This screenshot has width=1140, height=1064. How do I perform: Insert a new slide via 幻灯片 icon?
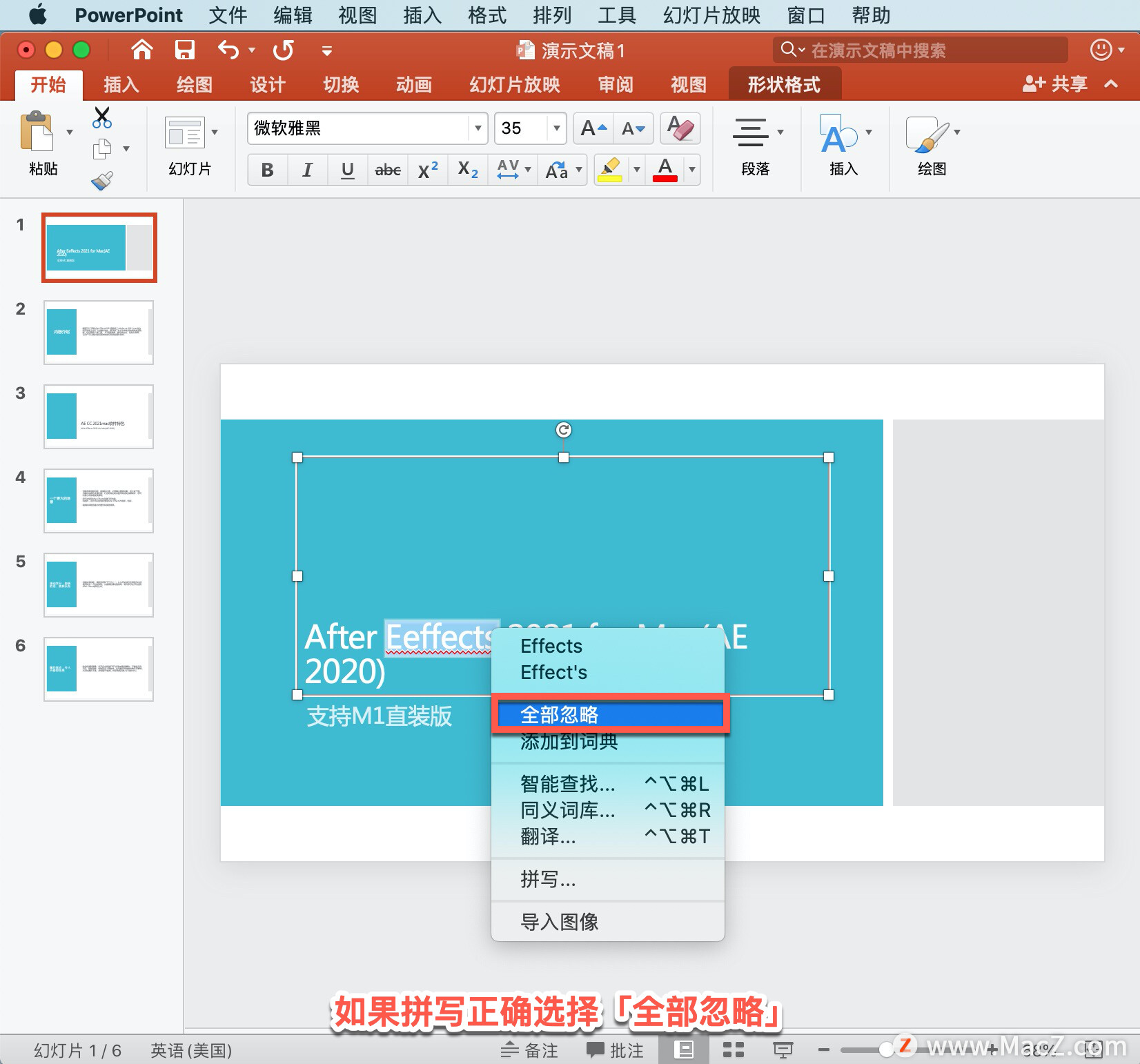point(185,132)
